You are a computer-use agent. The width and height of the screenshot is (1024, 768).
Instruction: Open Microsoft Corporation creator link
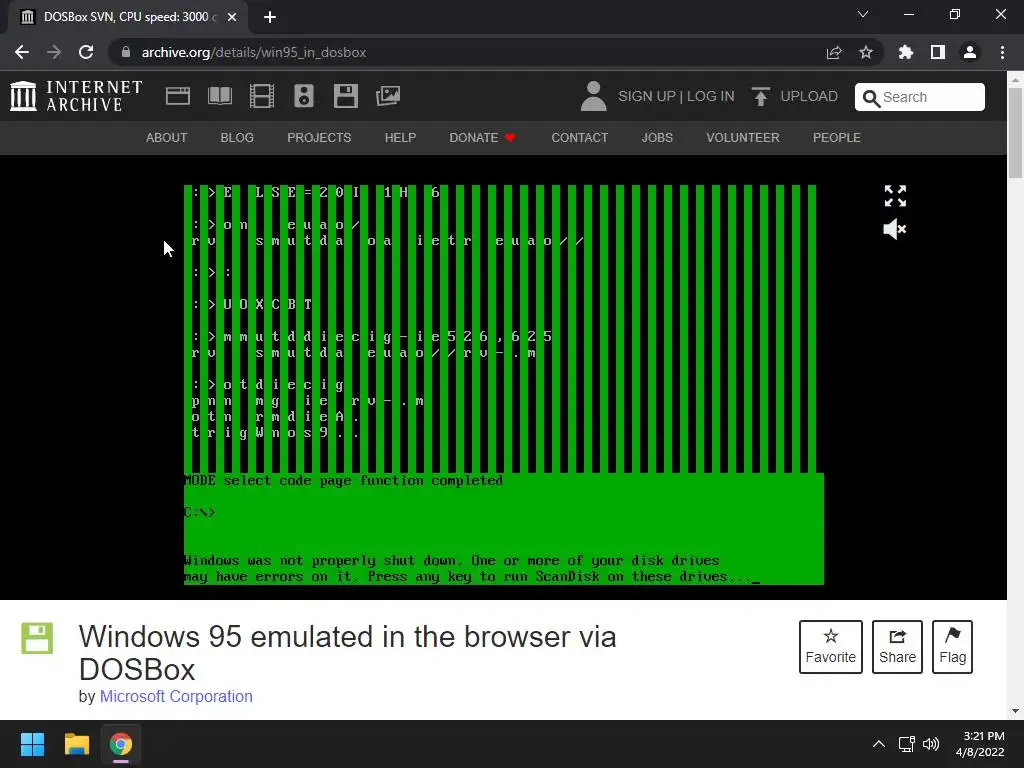176,696
